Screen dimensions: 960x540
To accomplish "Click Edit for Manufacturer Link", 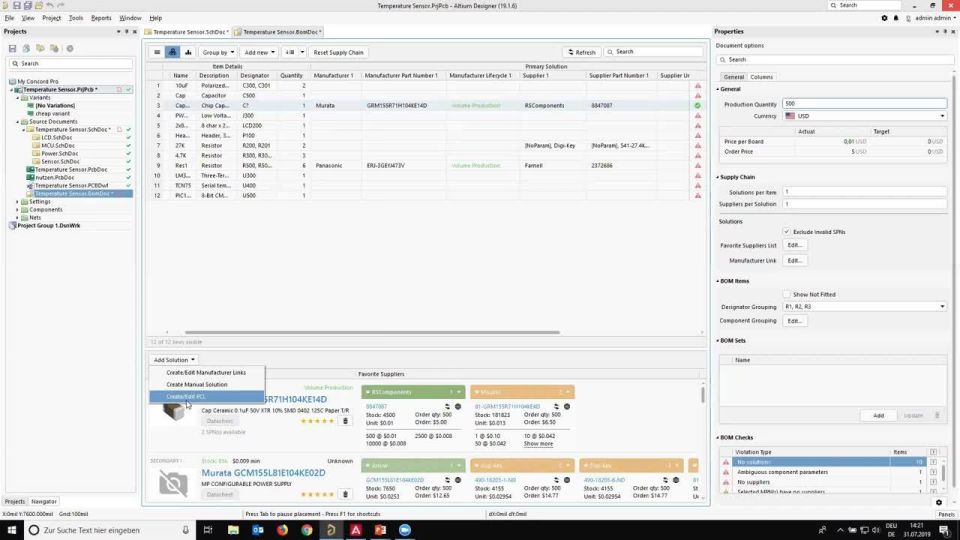I will (795, 260).
